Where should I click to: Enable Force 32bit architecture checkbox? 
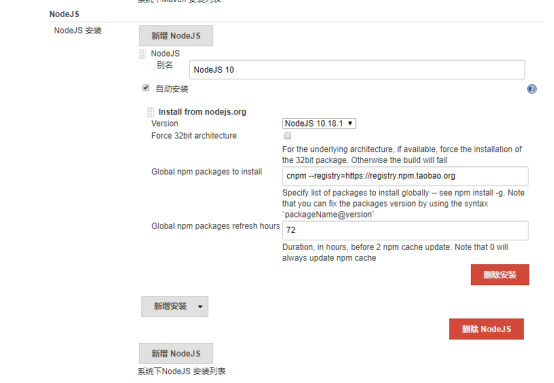[287, 136]
